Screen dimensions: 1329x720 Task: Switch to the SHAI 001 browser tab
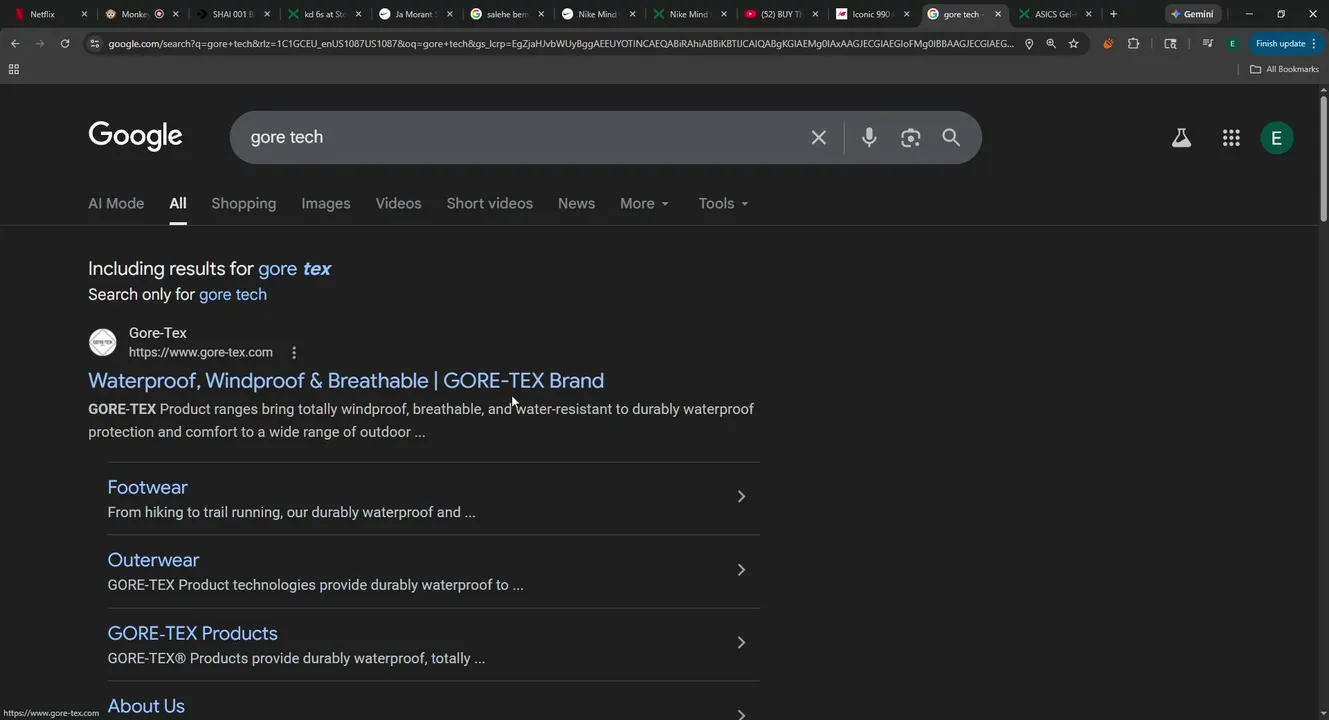232,14
